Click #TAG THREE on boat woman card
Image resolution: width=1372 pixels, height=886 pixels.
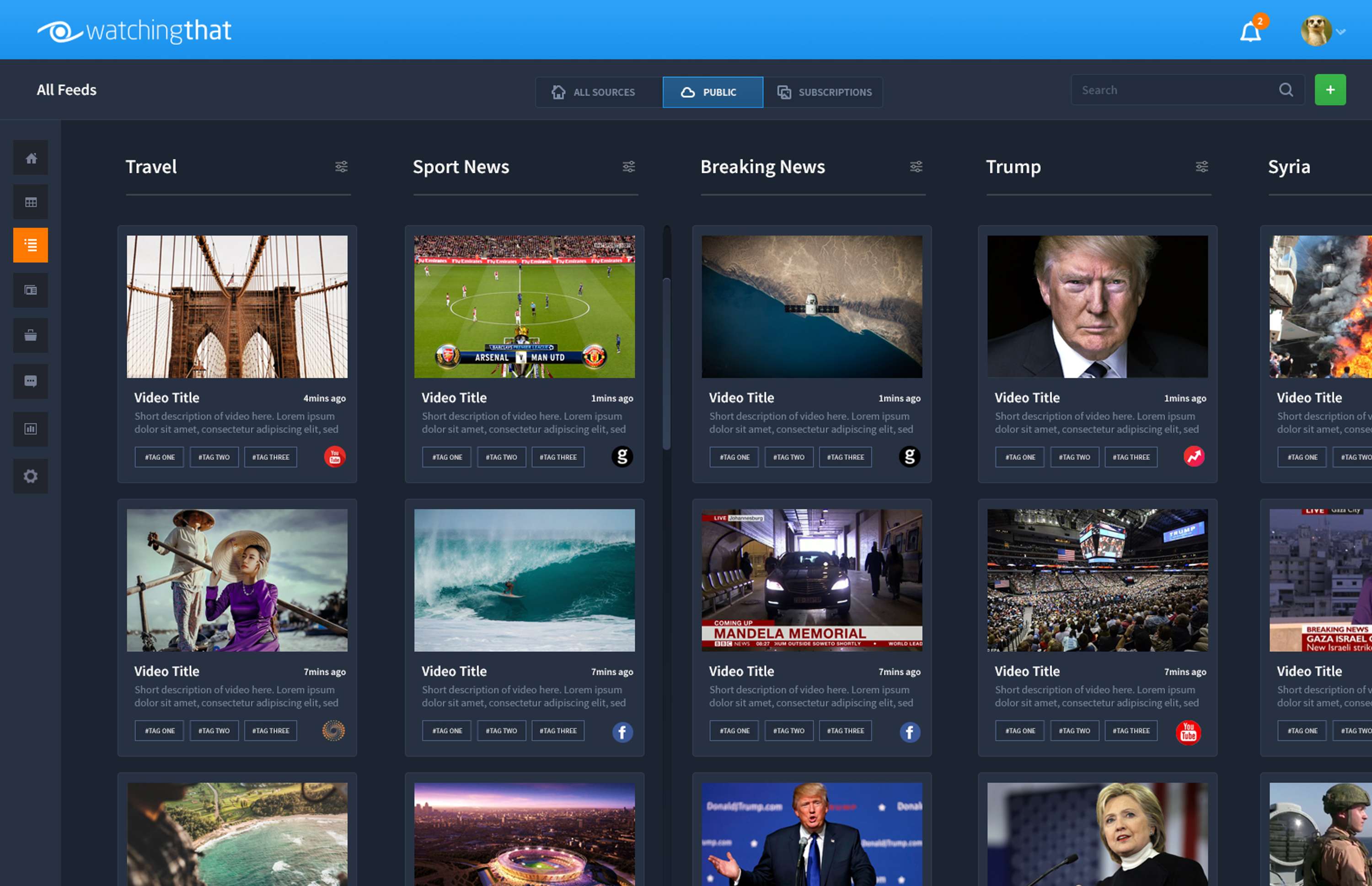tap(270, 730)
